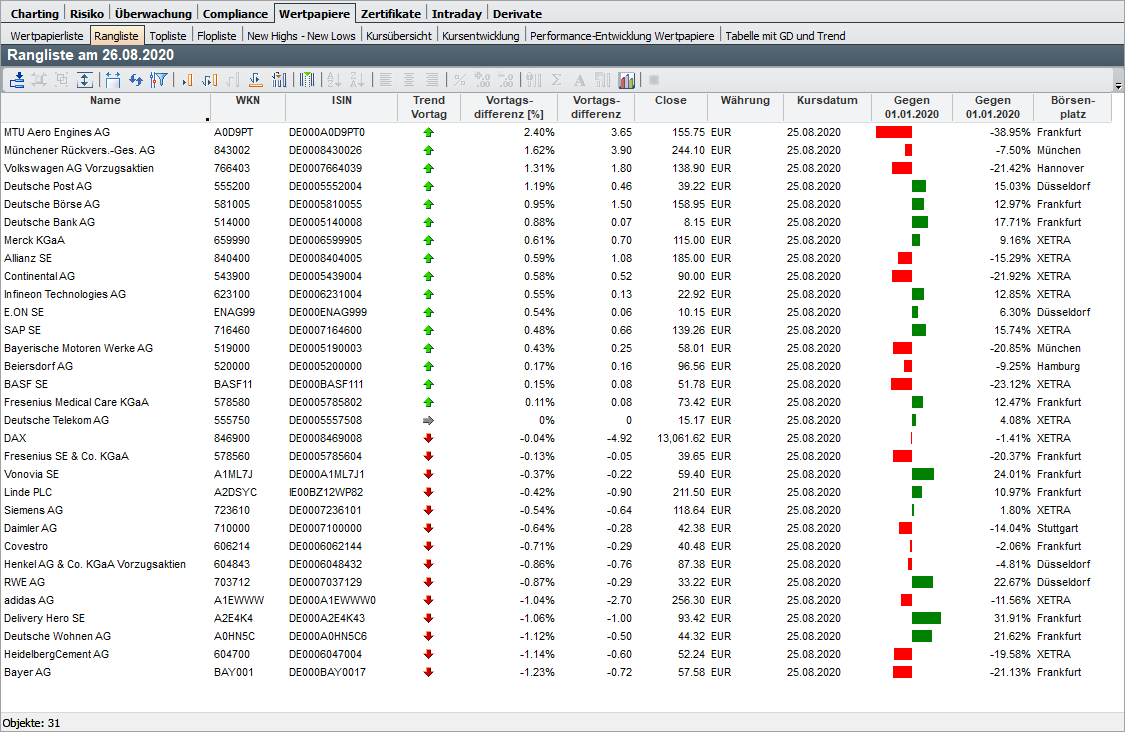Click the blue refresh arrows toolbar icon
1125x732 pixels.
(x=136, y=80)
